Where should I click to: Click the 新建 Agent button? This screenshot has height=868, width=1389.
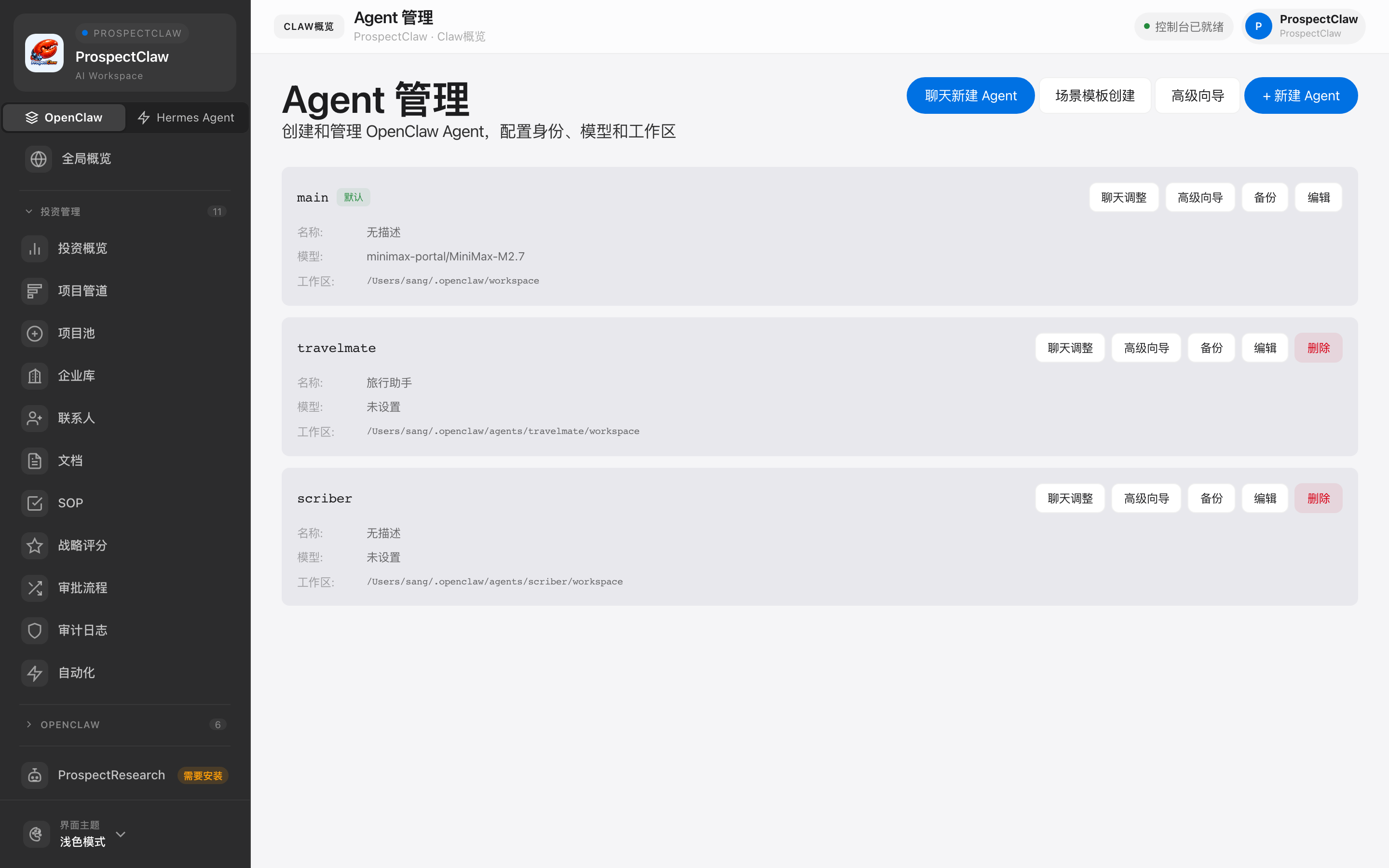click(1301, 95)
